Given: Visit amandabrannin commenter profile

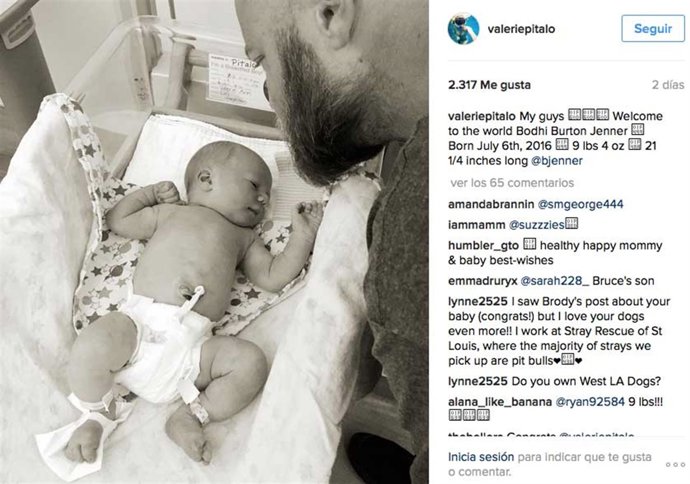Looking at the screenshot, I should click(x=491, y=204).
